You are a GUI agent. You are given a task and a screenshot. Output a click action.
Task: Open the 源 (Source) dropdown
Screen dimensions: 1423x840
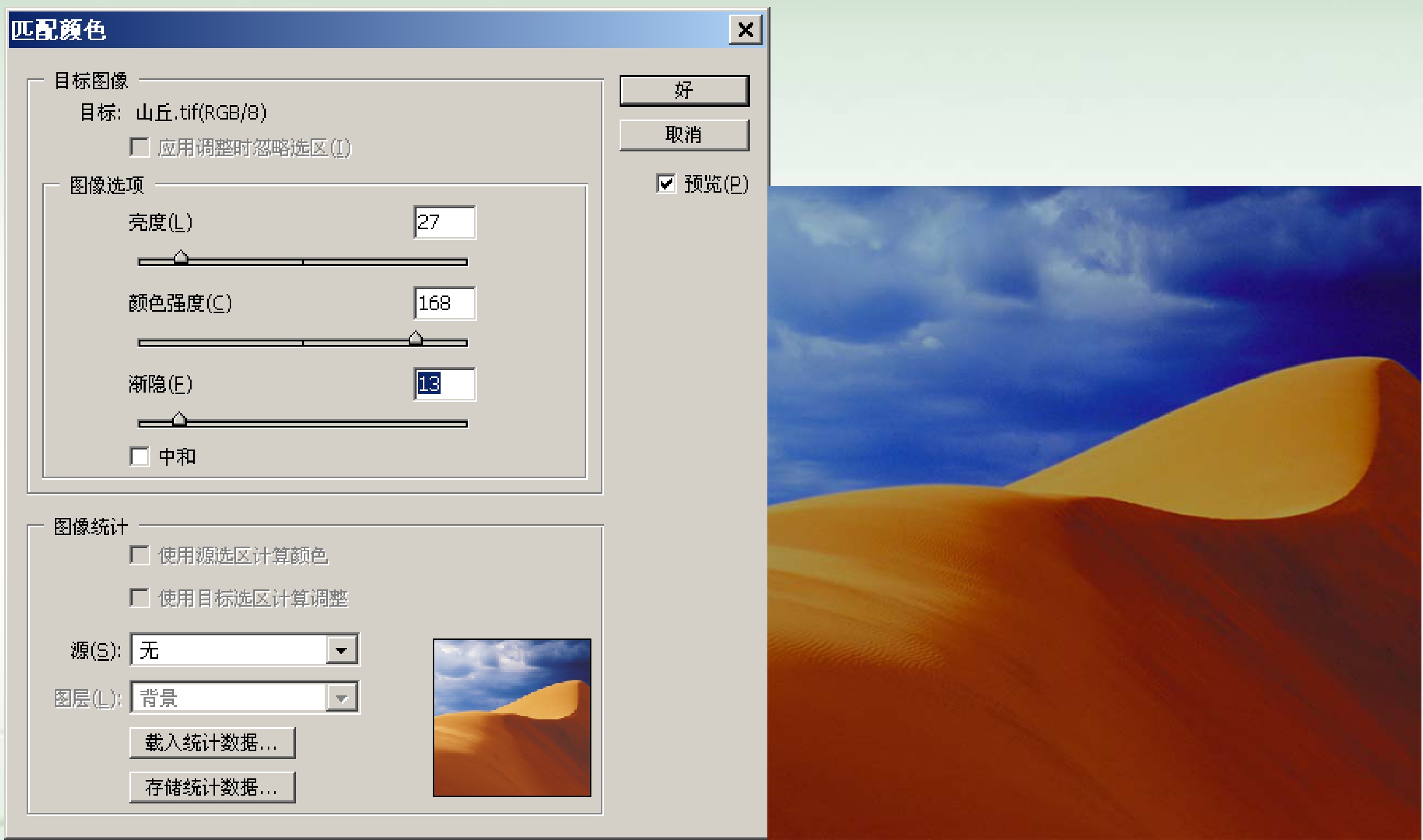341,650
